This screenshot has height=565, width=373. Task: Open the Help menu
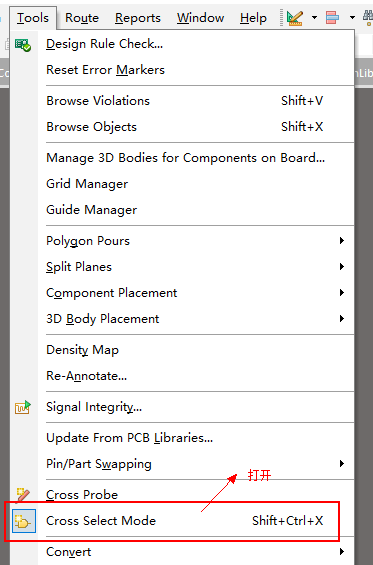[253, 18]
